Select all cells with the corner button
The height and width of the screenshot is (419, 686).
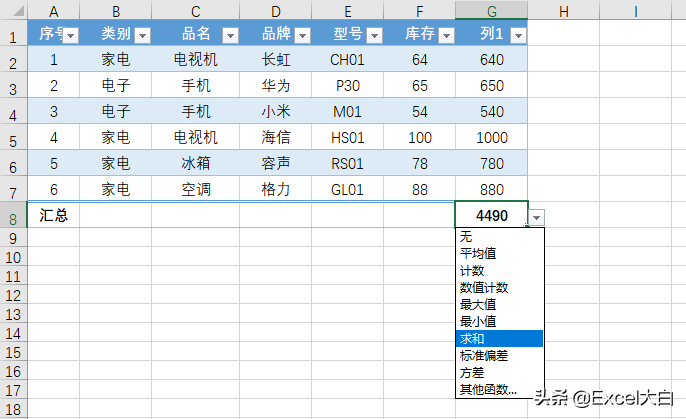click(x=14, y=10)
